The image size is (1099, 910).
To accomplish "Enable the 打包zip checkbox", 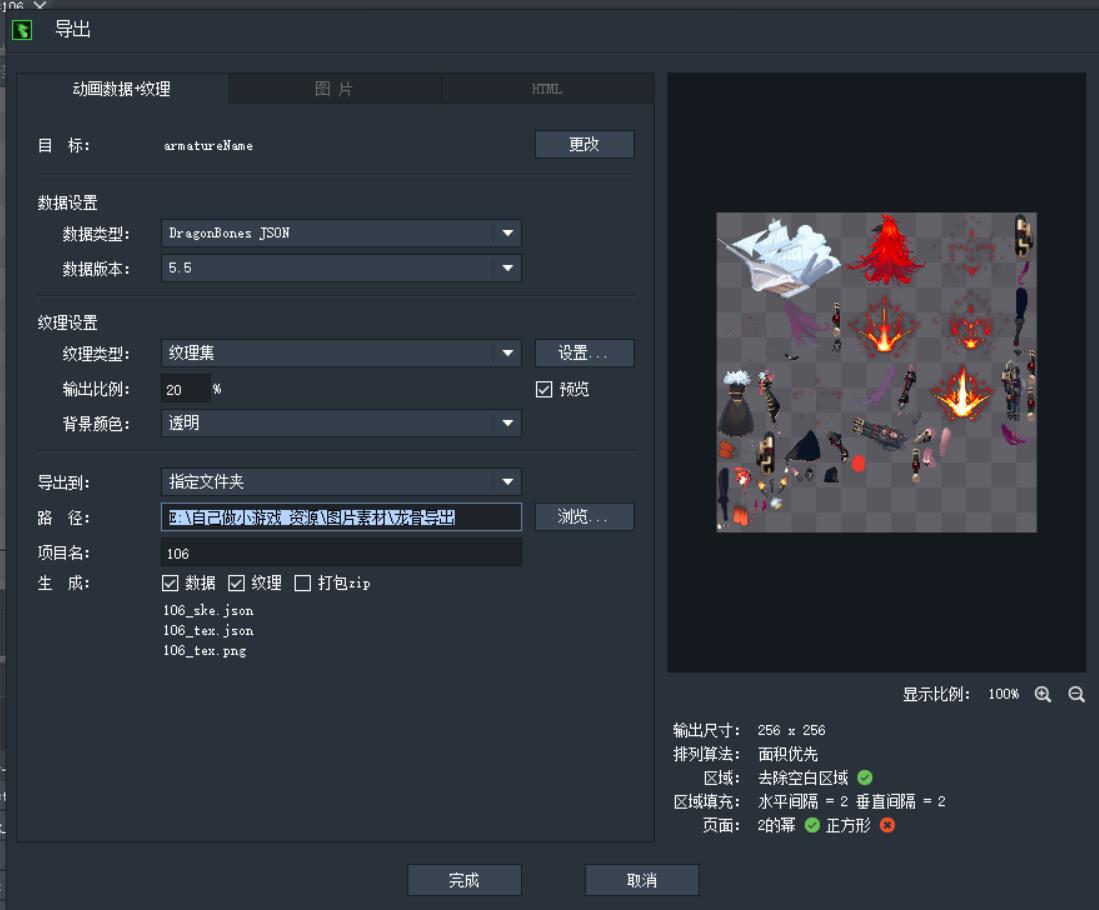I will tap(303, 583).
